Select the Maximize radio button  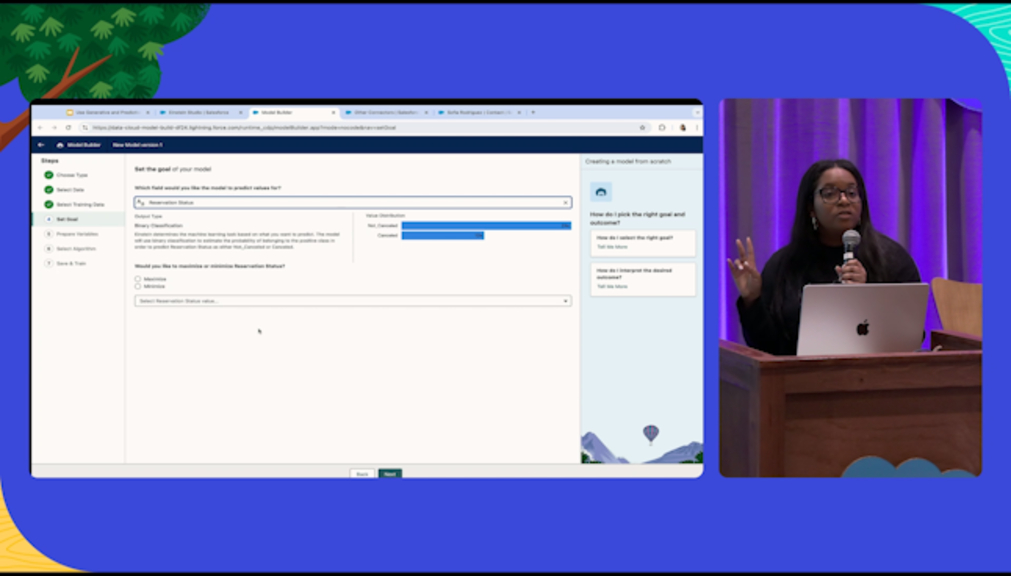[x=137, y=279]
